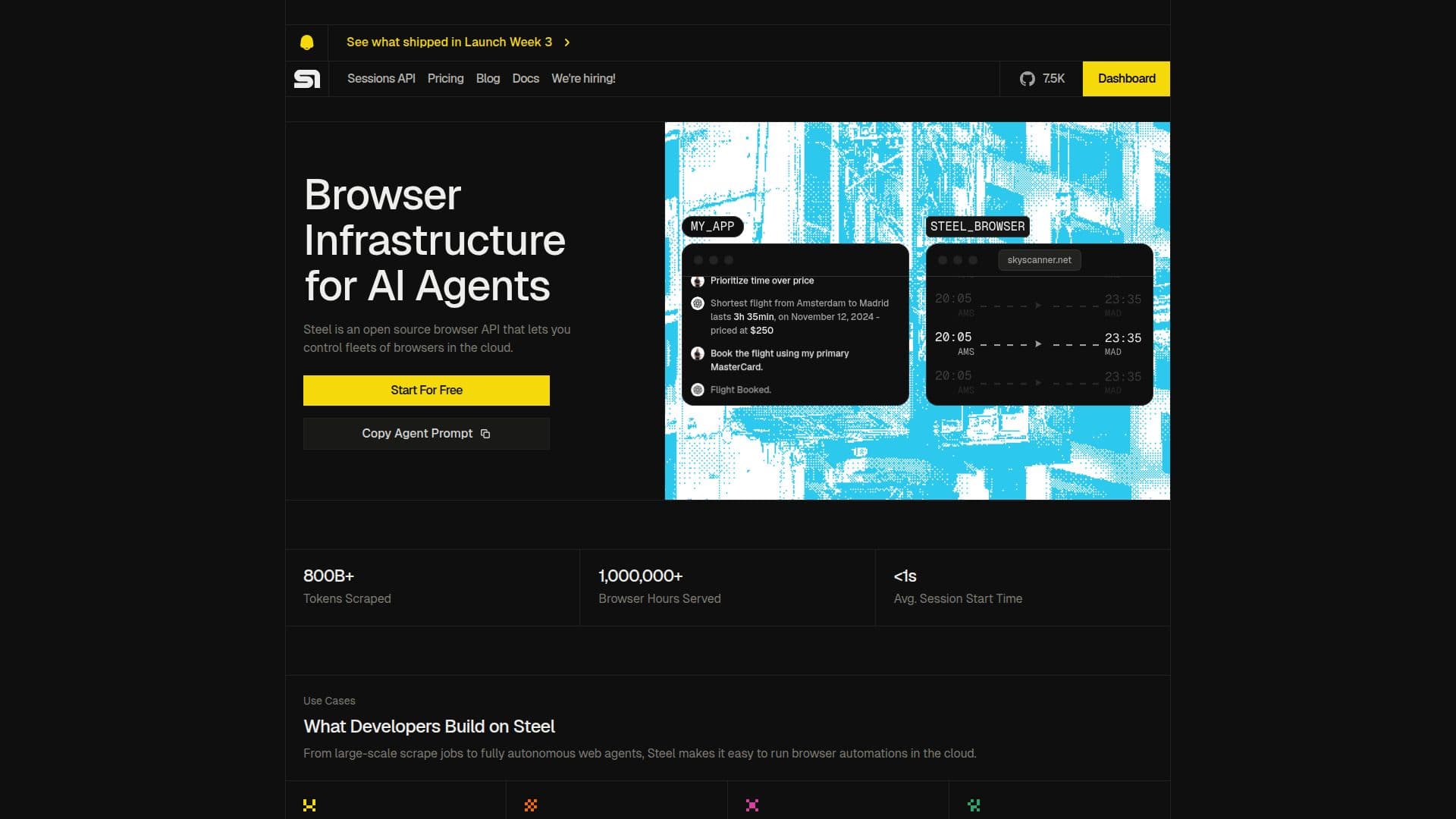Click the user avatar beside Prioritize time over price
Screen dimensions: 1456x819
coord(698,281)
